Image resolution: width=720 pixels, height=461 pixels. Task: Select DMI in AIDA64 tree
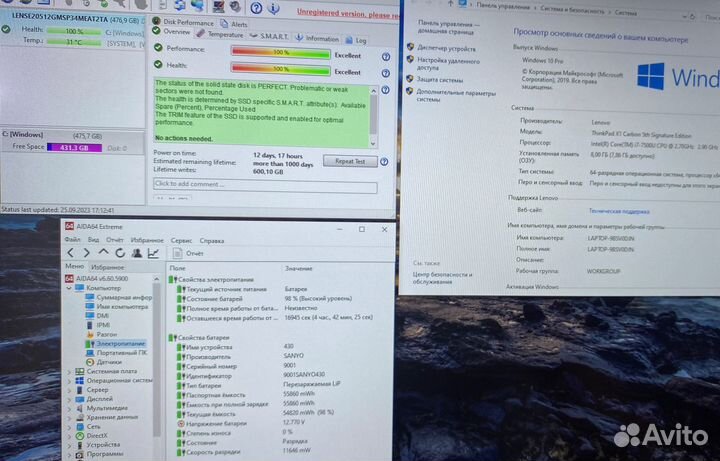pyautogui.click(x=102, y=315)
